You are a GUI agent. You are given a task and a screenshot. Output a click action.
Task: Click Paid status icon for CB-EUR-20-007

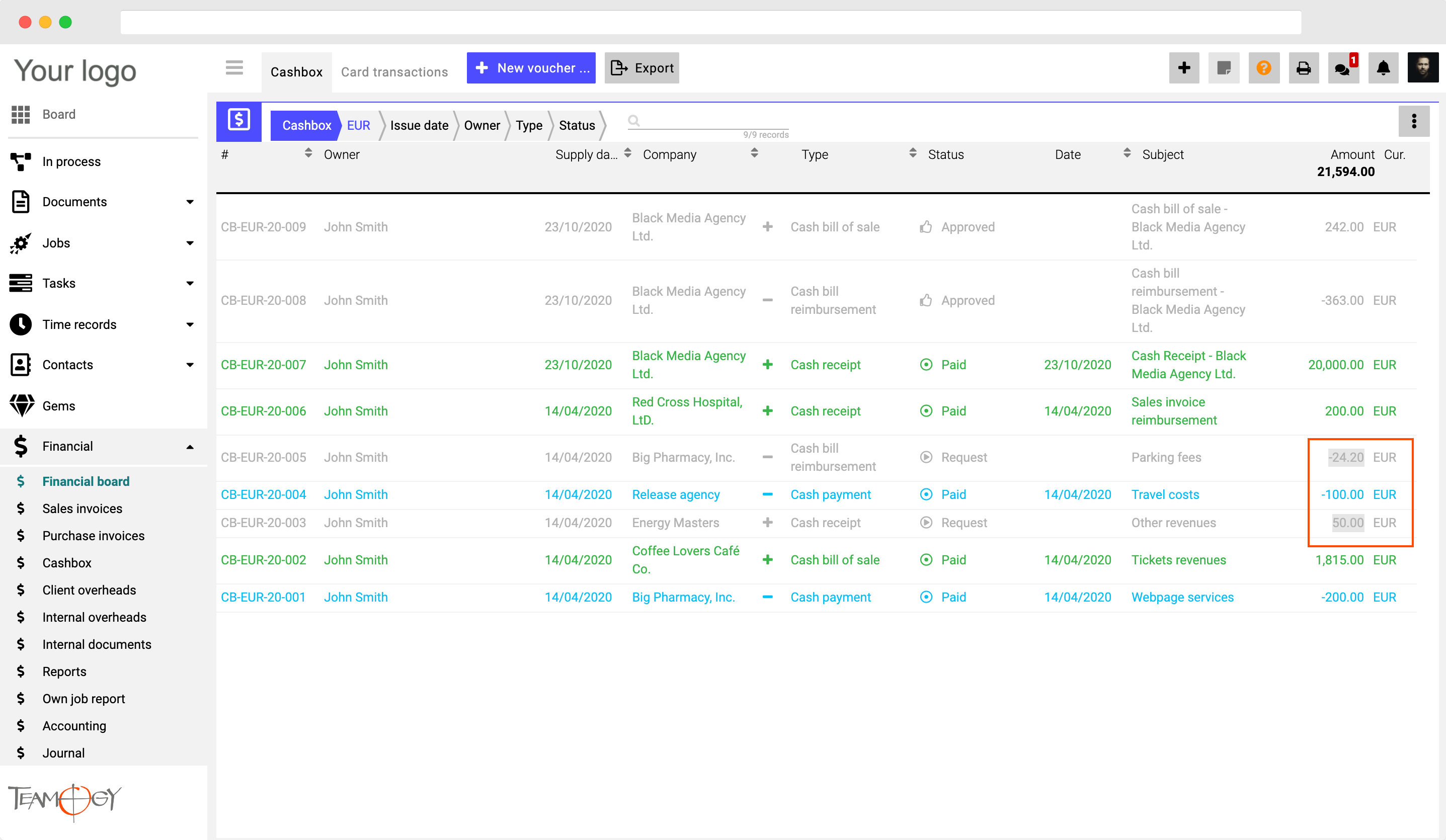[x=926, y=365]
